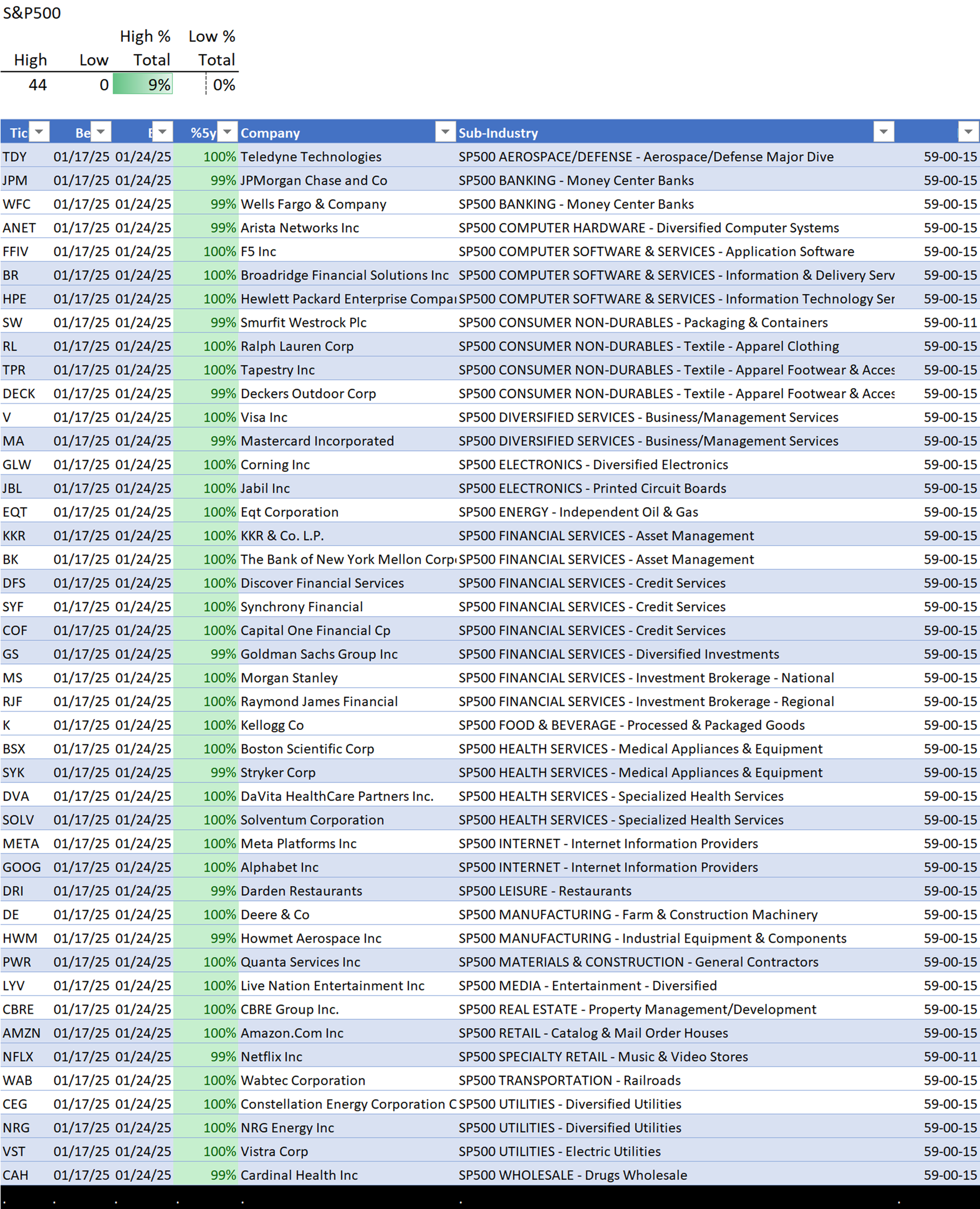
Task: Click the NFLX ticker cell
Action: point(18,1057)
